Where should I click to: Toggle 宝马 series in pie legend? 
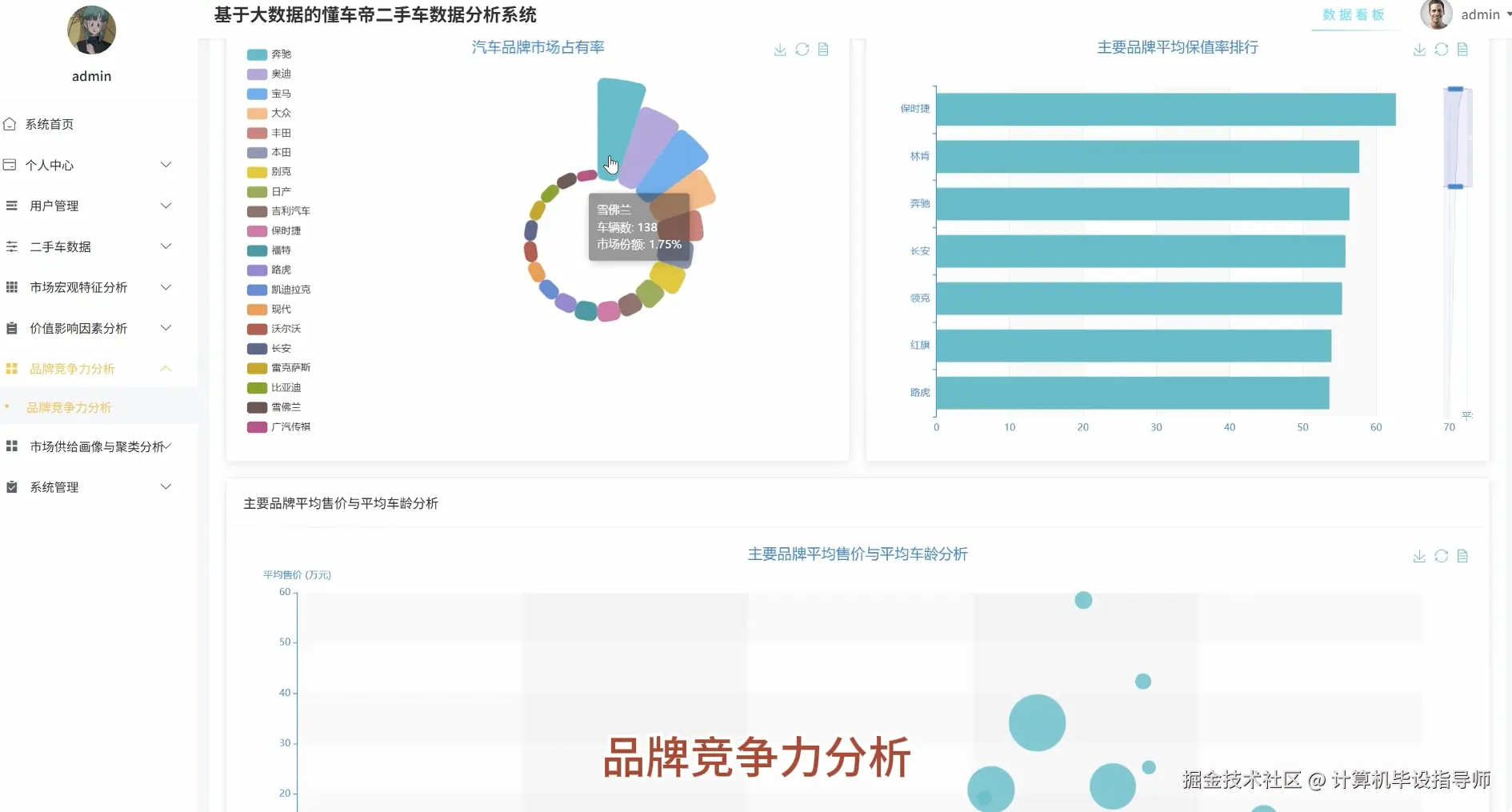coord(270,94)
